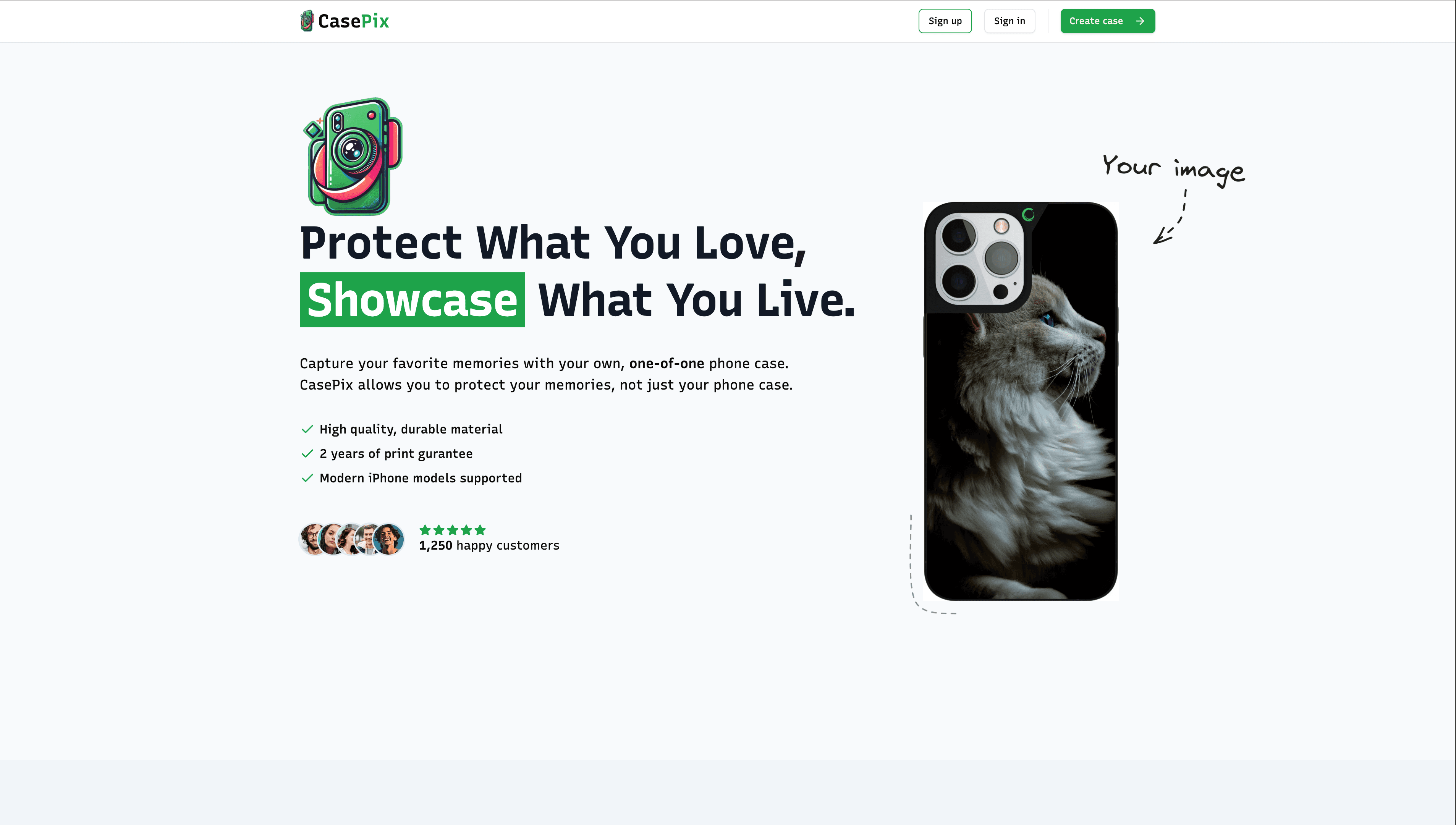Click the large green camera phone illustration
Image resolution: width=1456 pixels, height=825 pixels.
tap(353, 156)
